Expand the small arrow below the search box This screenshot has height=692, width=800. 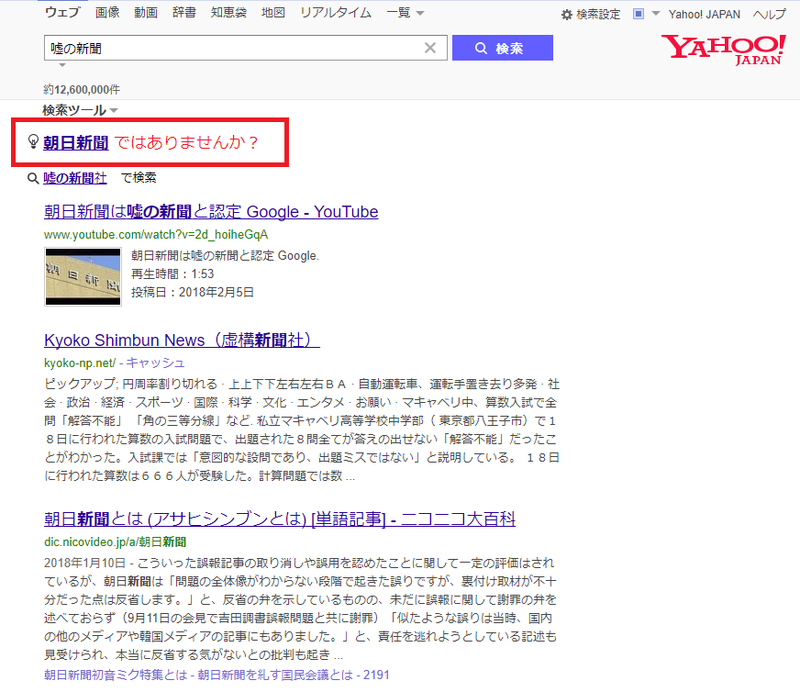tap(62, 65)
